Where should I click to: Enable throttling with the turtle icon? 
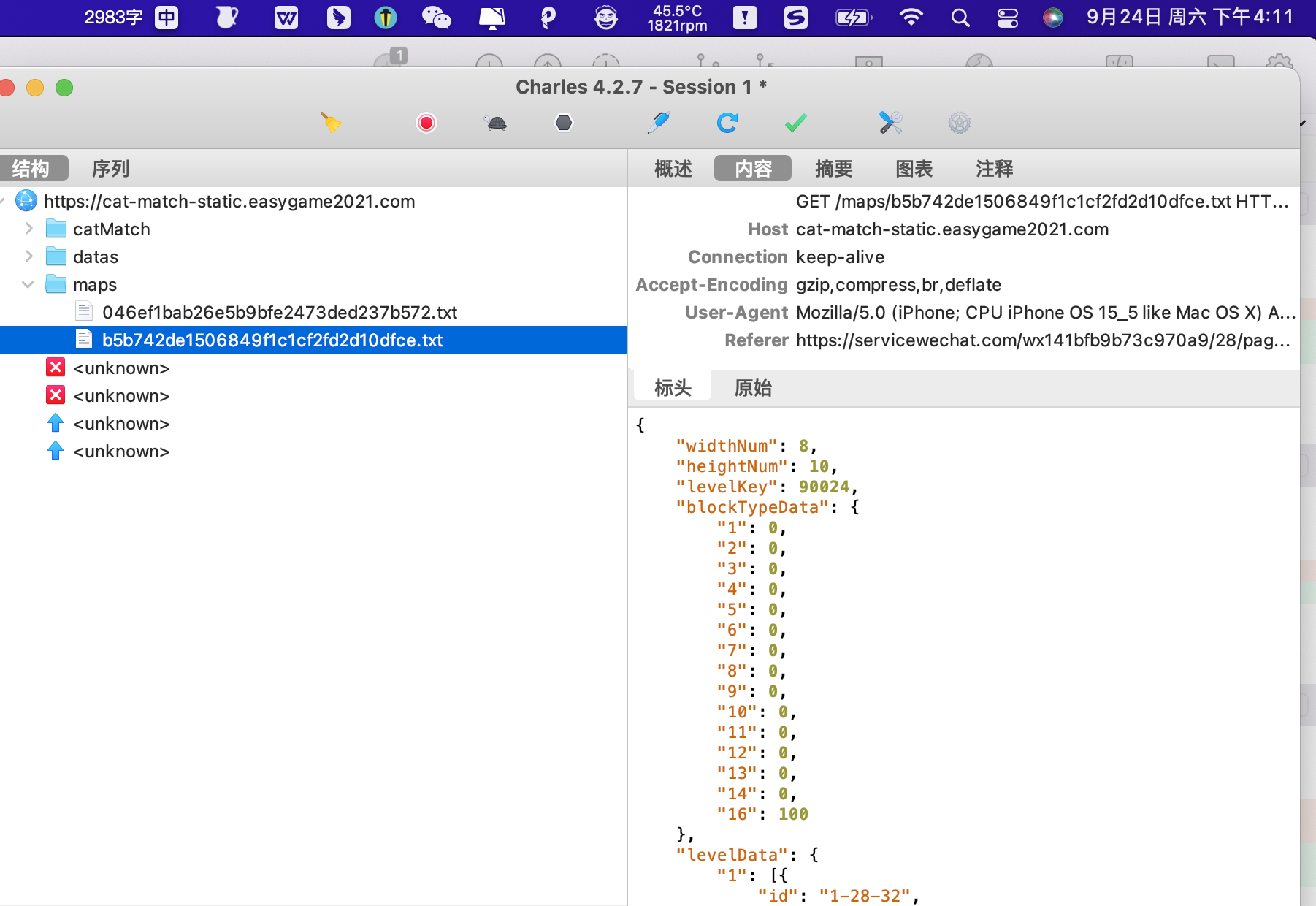click(494, 123)
